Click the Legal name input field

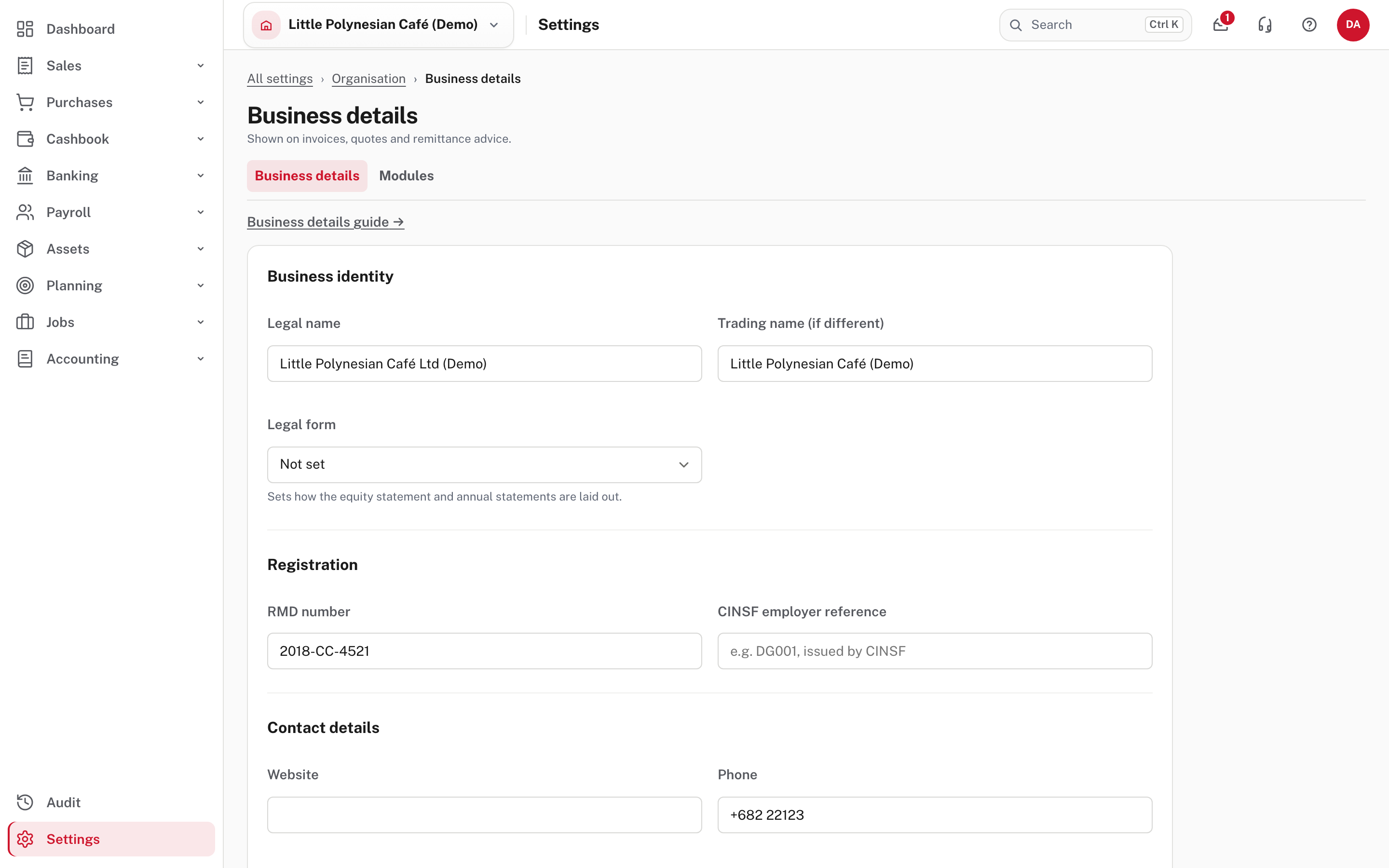(x=484, y=364)
